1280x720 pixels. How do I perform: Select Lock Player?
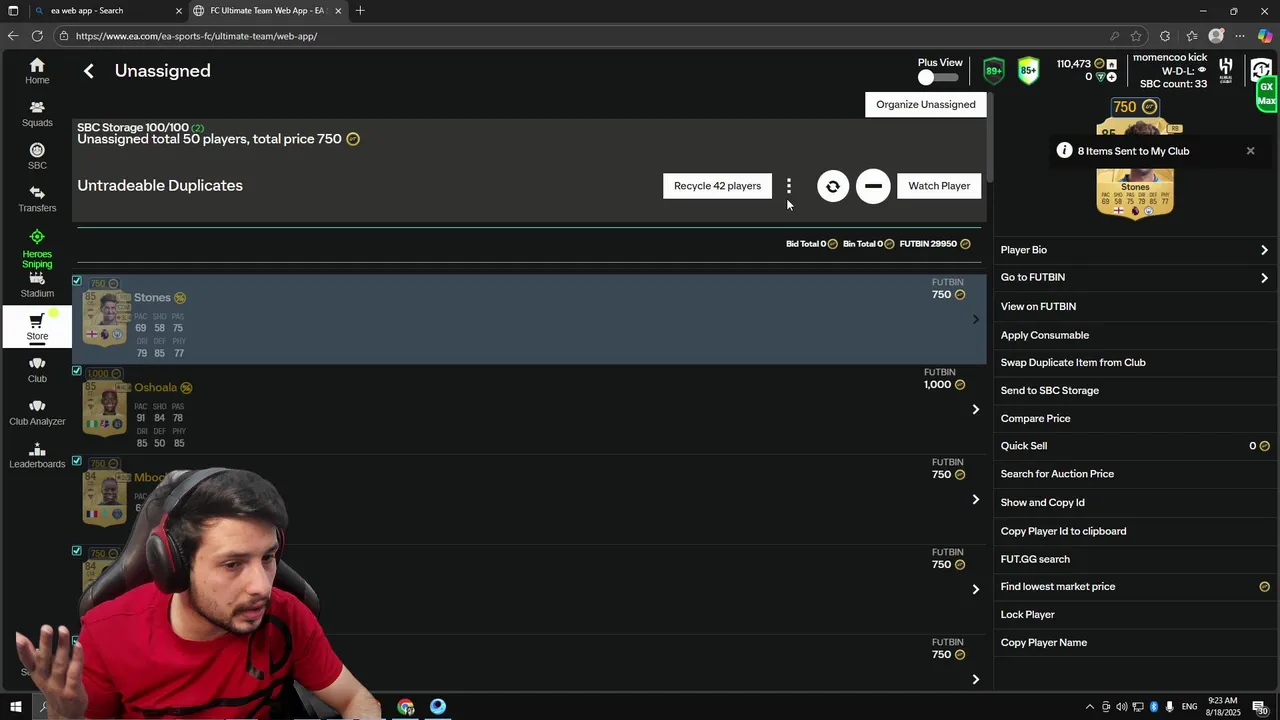click(x=1135, y=614)
